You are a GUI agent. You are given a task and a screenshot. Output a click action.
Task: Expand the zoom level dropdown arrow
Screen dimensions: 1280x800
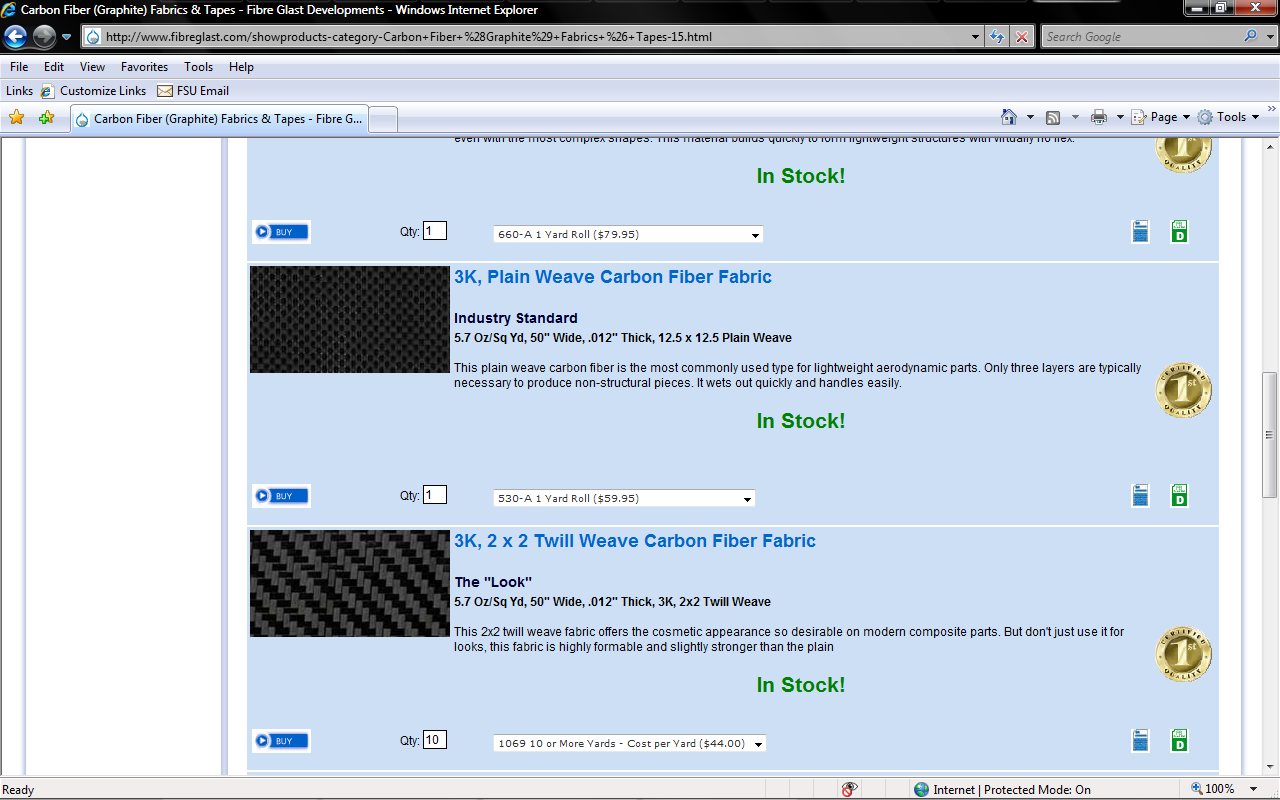pyautogui.click(x=1254, y=789)
